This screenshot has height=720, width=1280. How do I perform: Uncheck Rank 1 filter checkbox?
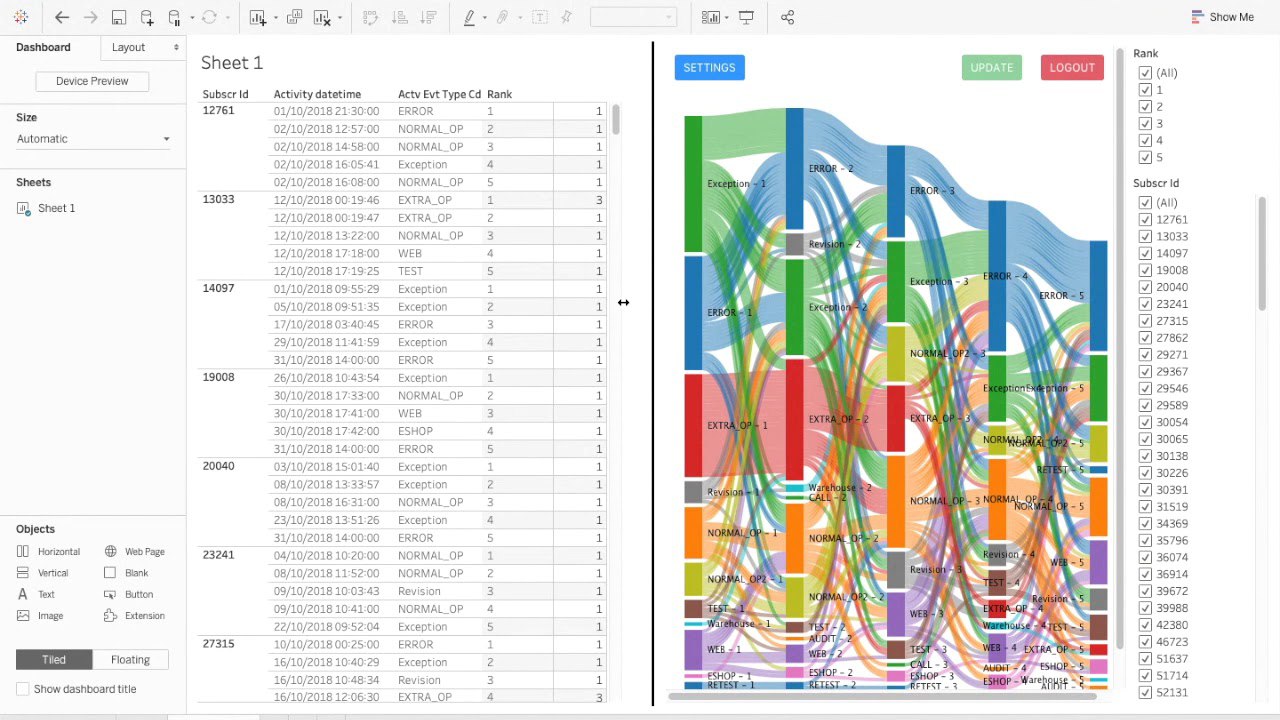(1145, 90)
